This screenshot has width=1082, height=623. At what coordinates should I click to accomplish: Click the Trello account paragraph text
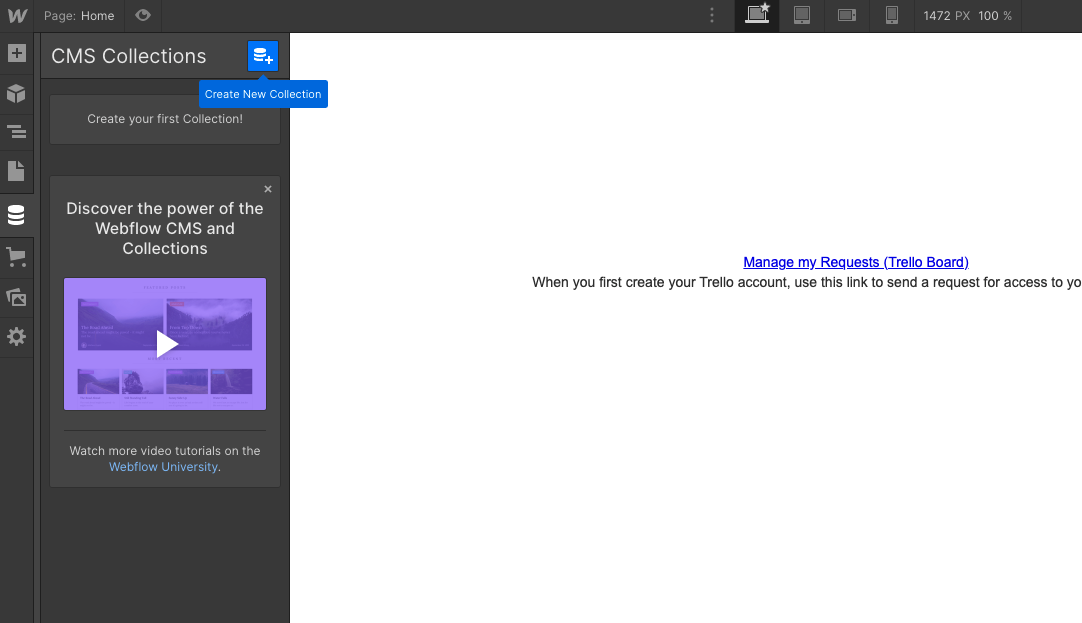807,282
